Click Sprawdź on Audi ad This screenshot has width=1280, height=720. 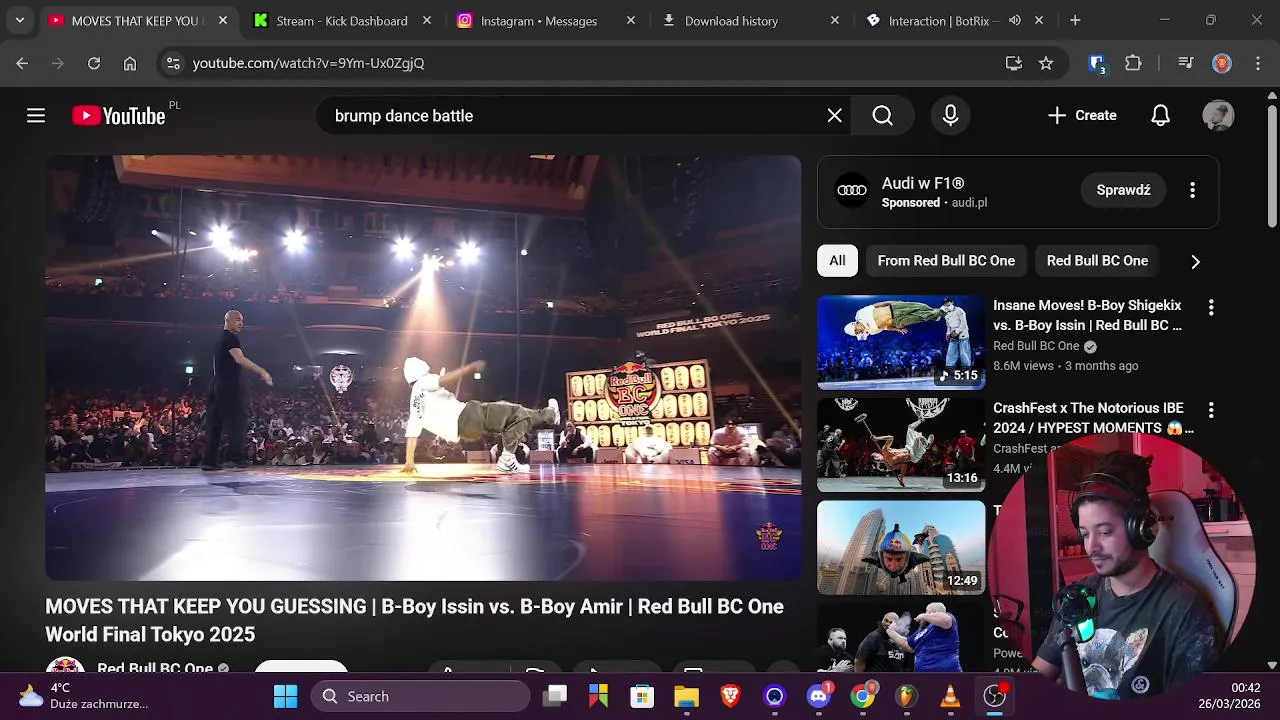pos(1123,190)
